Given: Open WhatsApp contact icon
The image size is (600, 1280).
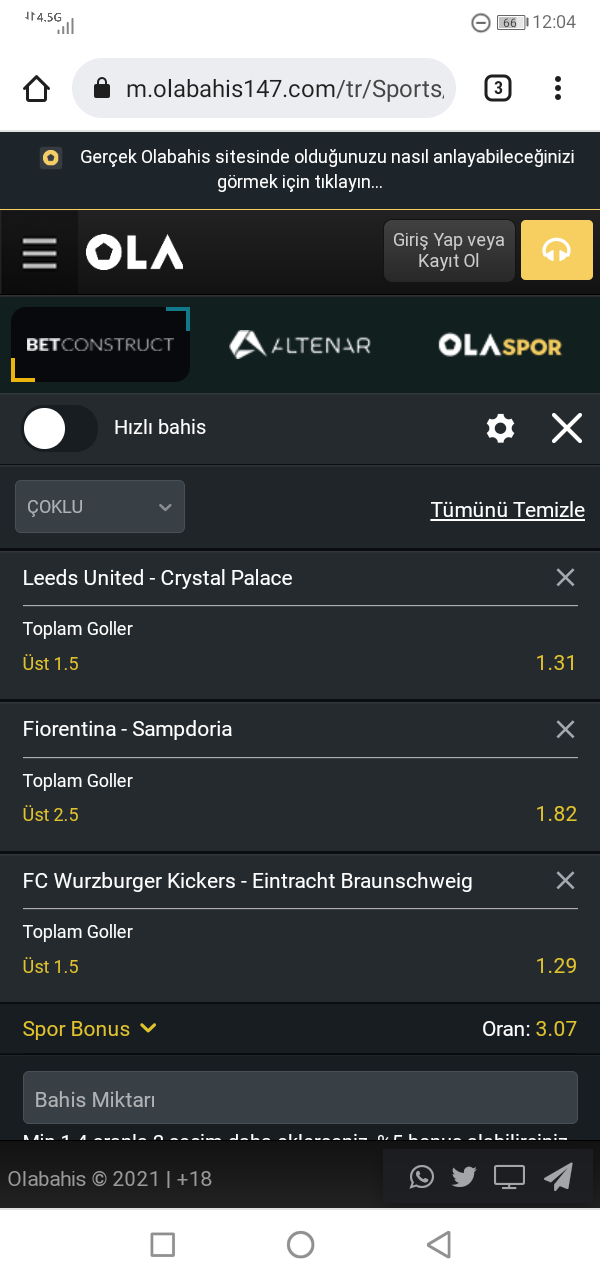Looking at the screenshot, I should click(x=422, y=1177).
